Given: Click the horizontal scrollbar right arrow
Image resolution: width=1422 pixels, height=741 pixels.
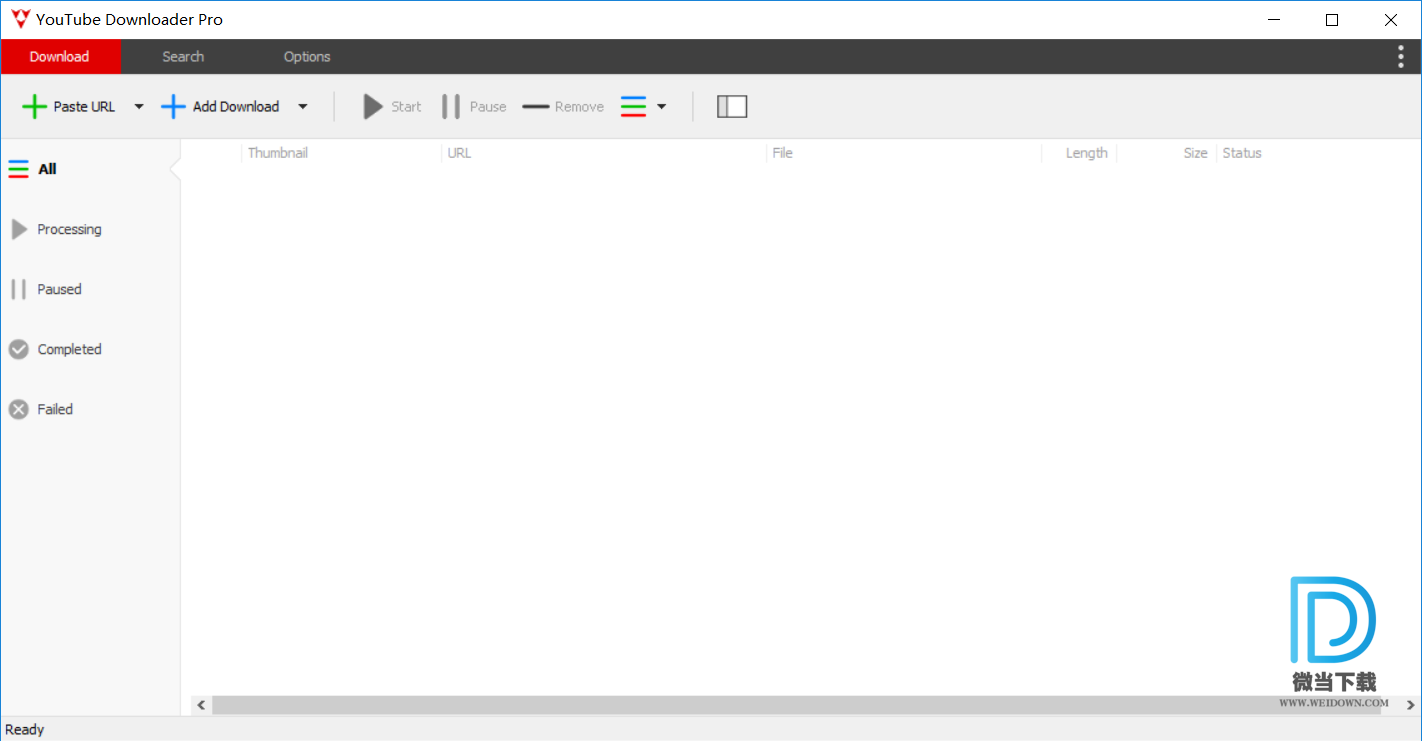Looking at the screenshot, I should click(x=1411, y=705).
